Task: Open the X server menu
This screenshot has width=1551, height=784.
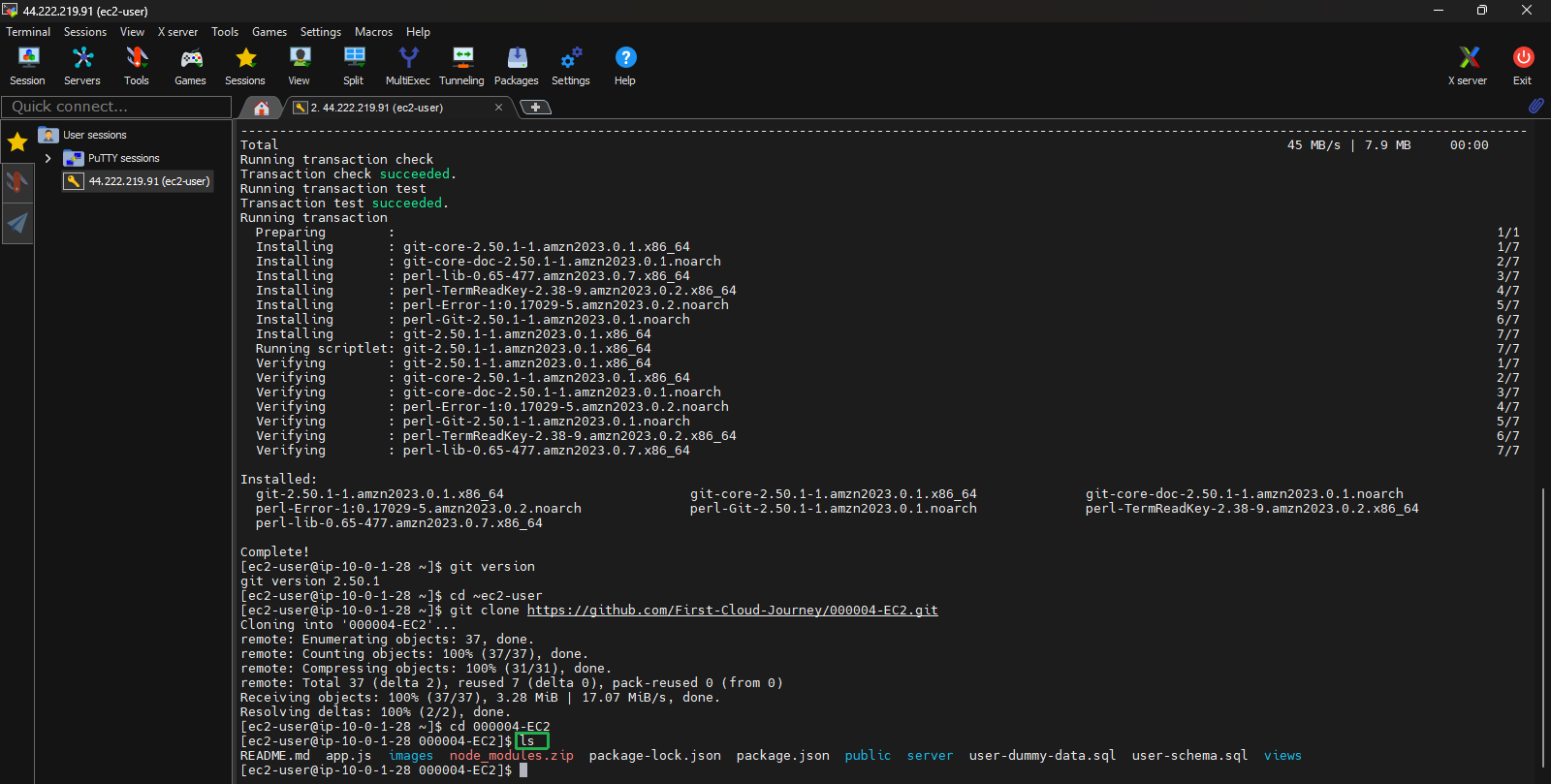Action: click(177, 32)
